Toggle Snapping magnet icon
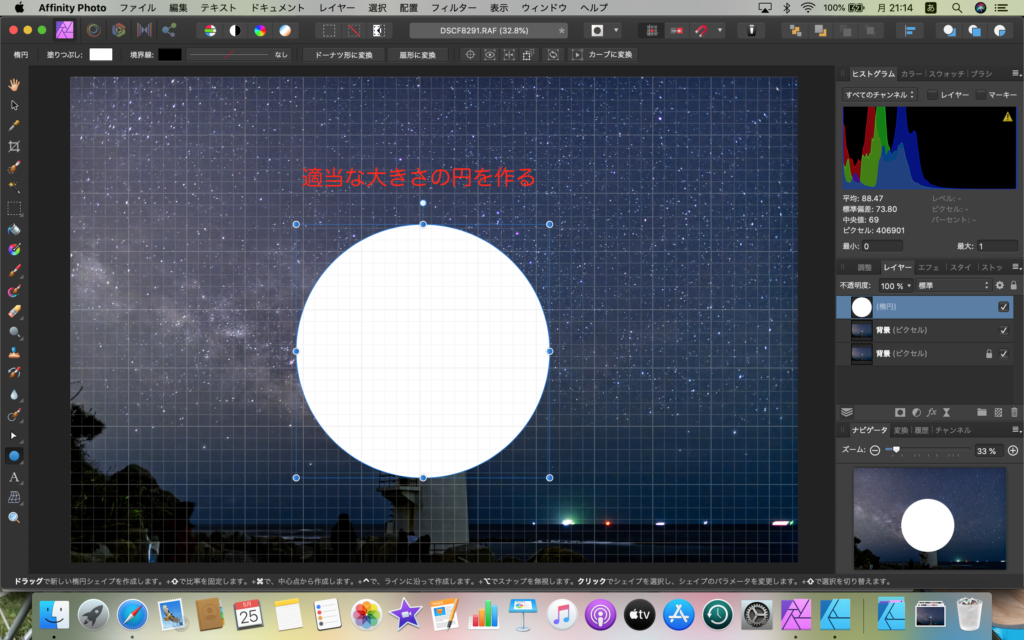The height and width of the screenshot is (640, 1024). click(x=701, y=30)
